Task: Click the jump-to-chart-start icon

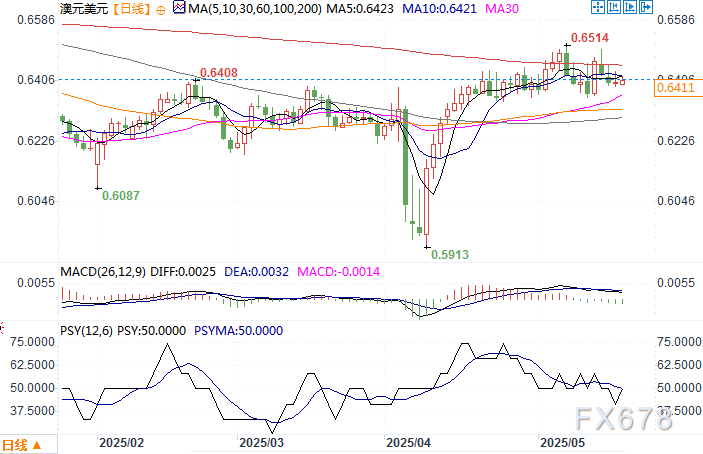Action: [614, 7]
